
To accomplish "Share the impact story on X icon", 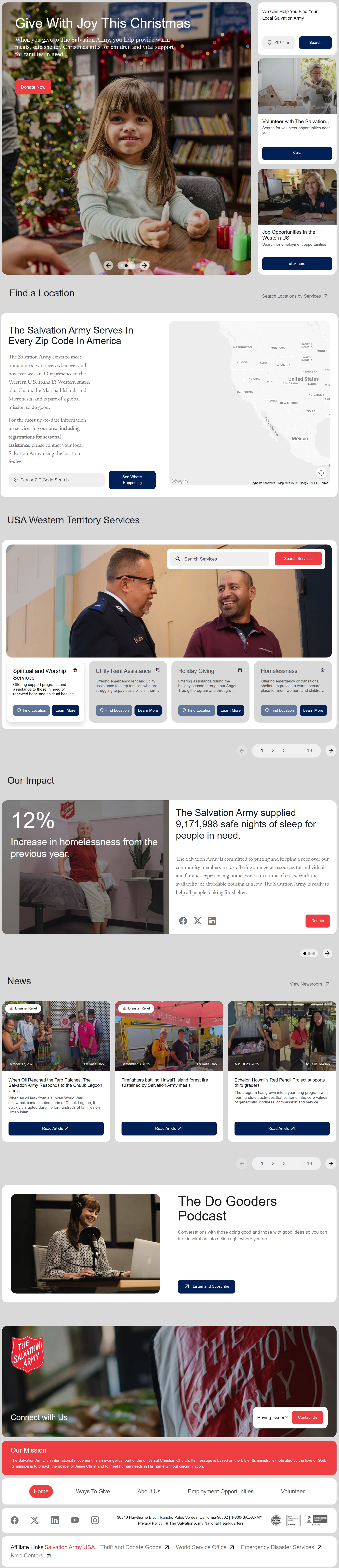I will [x=197, y=920].
